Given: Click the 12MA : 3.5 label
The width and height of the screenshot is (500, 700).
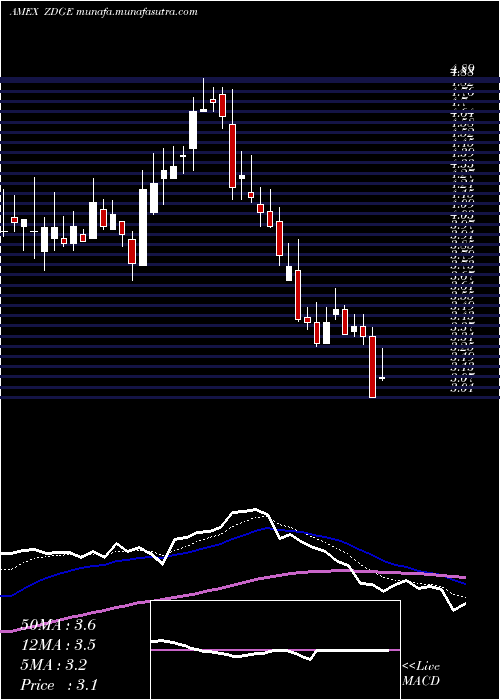Looking at the screenshot, I should [x=58, y=645].
